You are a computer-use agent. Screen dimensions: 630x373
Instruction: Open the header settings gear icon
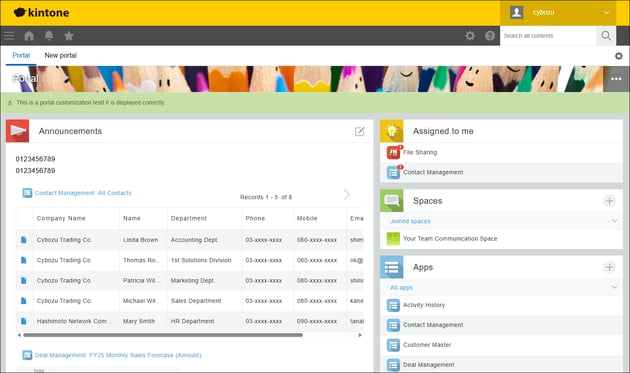[470, 36]
